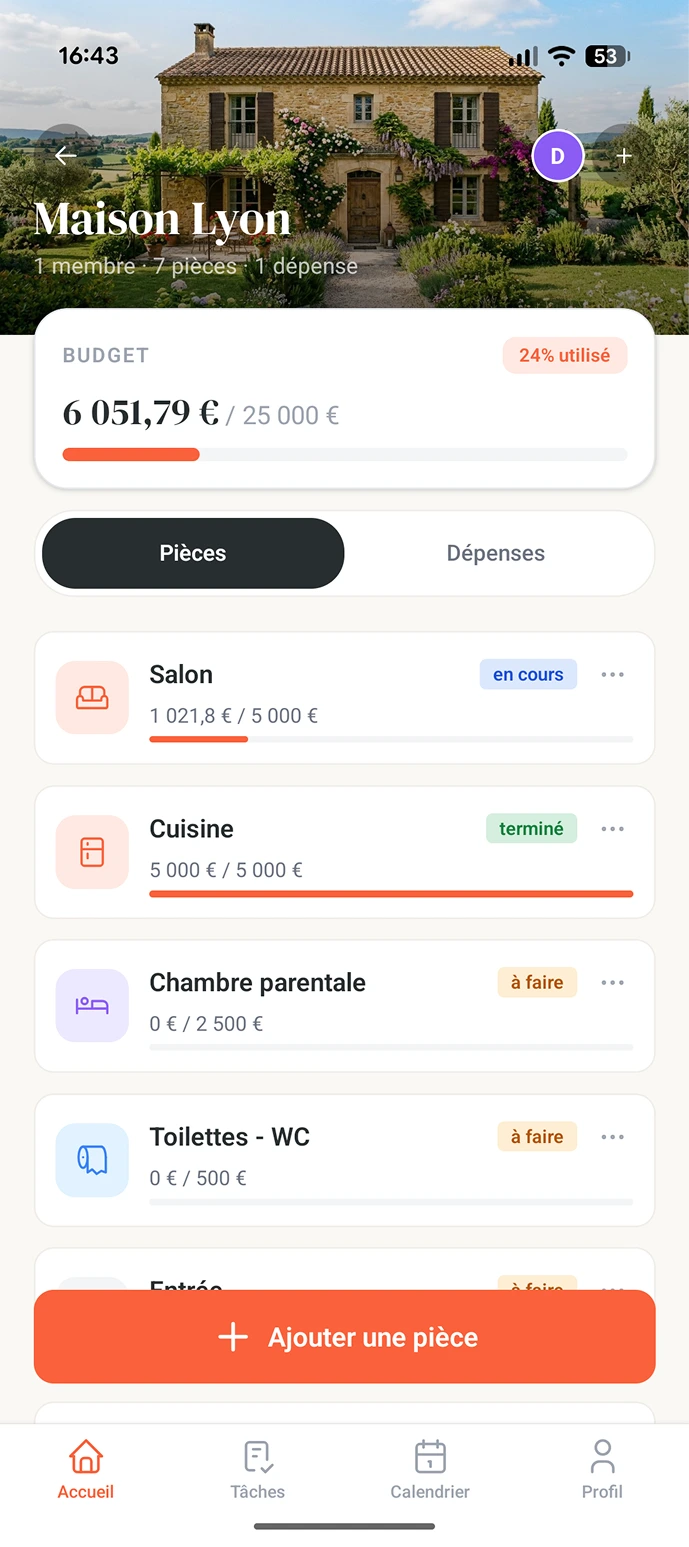Tap Ajouter une pièce button
The width and height of the screenshot is (689, 1547).
(345, 1337)
